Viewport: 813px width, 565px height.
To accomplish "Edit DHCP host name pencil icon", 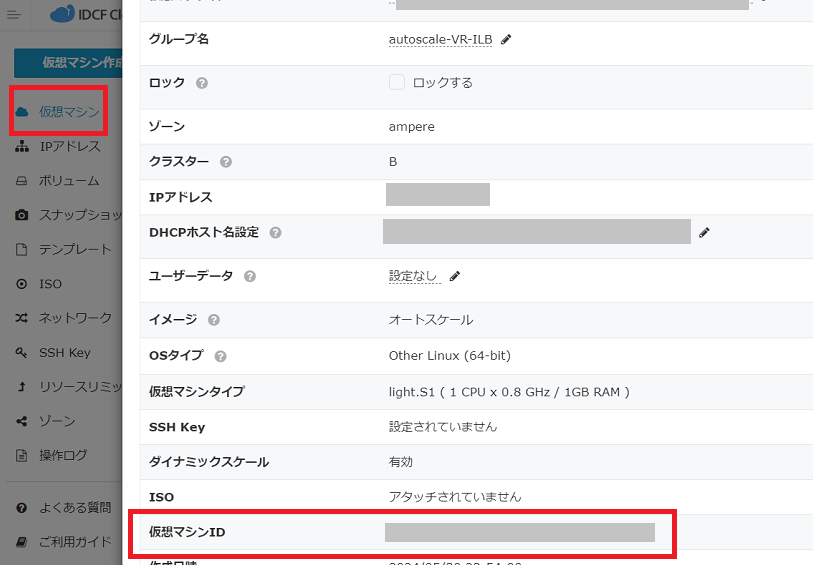I will pos(704,232).
